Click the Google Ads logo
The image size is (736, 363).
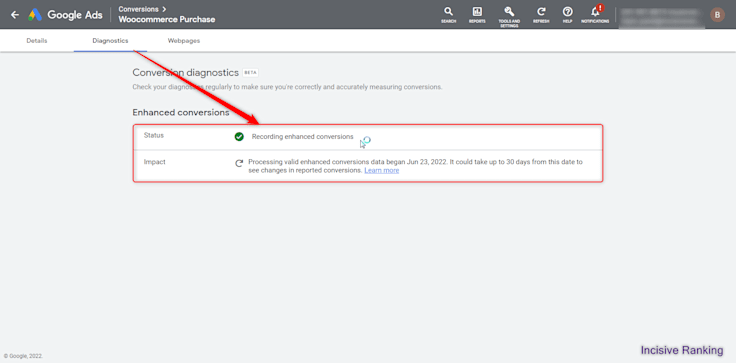pos(65,15)
